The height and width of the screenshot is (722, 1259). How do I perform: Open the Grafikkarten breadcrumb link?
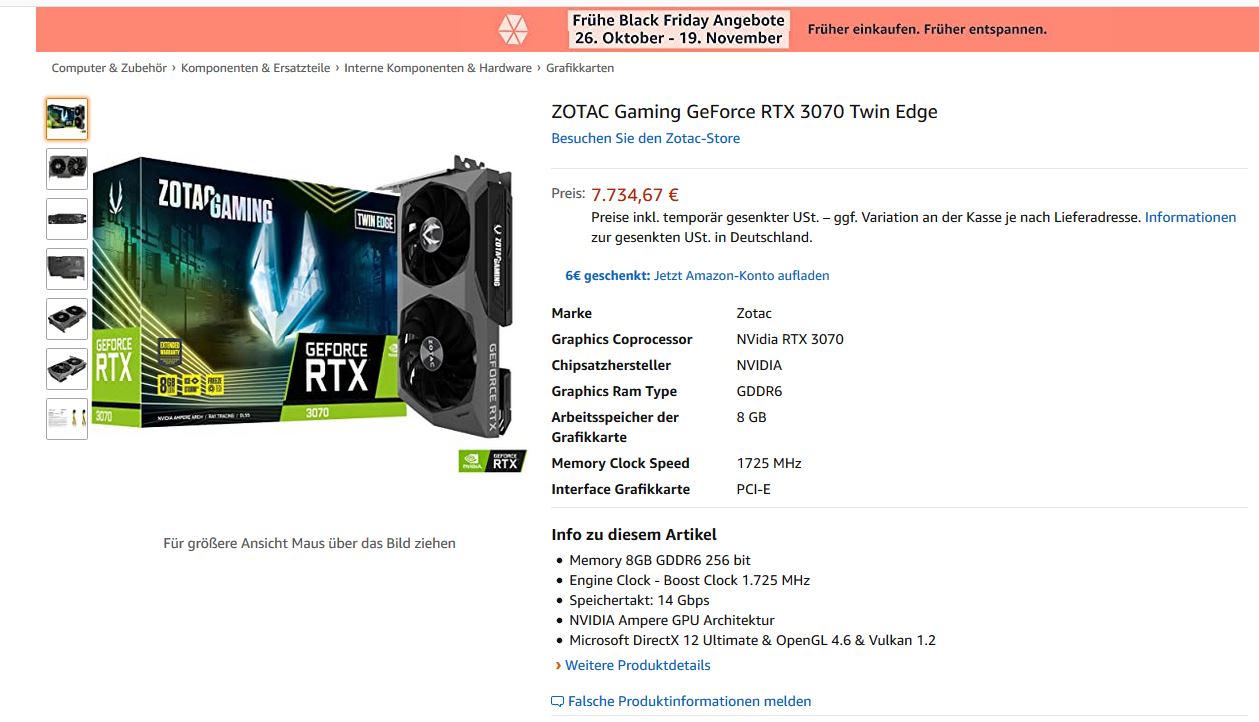point(580,68)
